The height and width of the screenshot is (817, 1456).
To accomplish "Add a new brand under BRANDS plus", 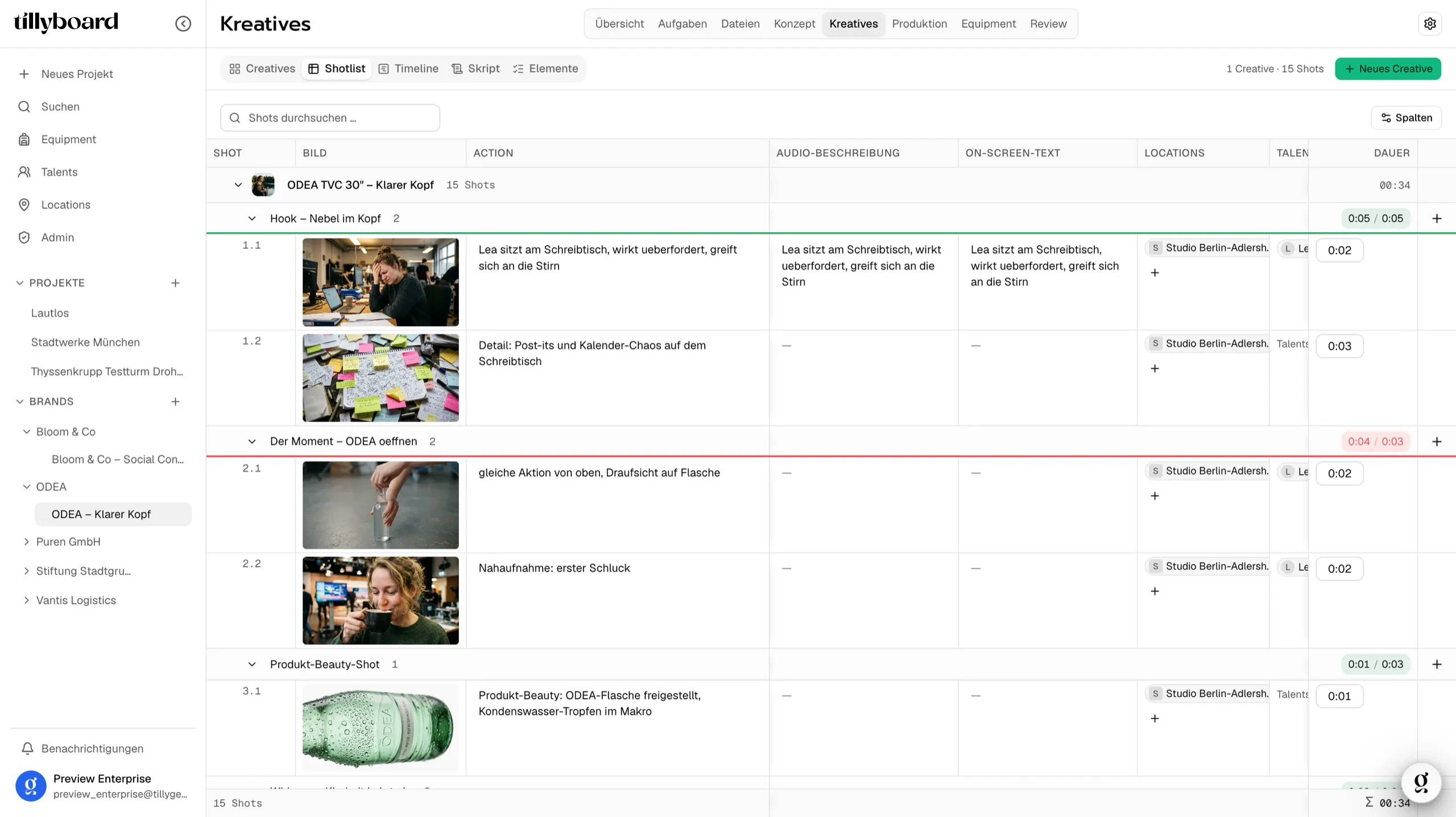I will click(175, 402).
